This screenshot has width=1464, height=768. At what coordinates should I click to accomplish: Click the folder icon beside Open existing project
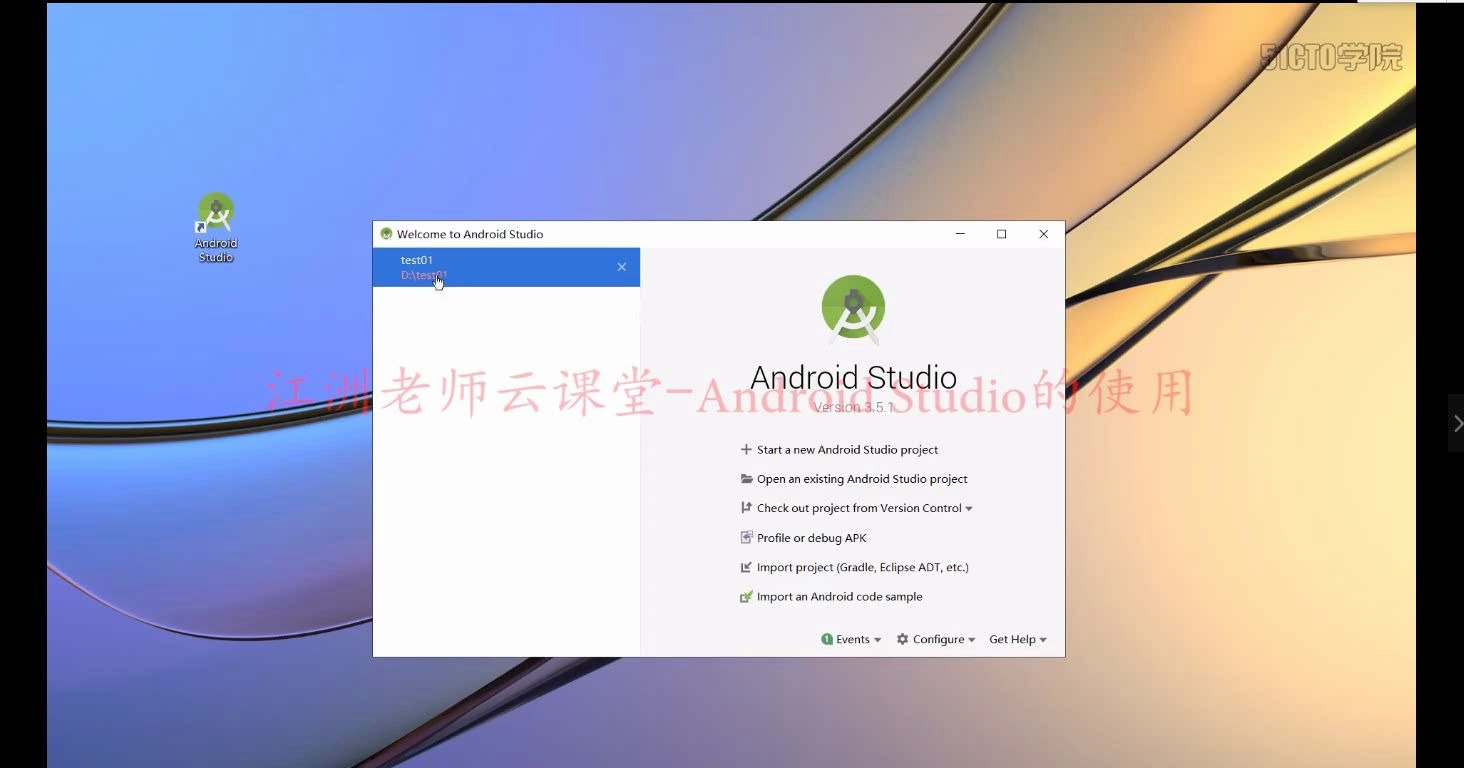(x=746, y=479)
